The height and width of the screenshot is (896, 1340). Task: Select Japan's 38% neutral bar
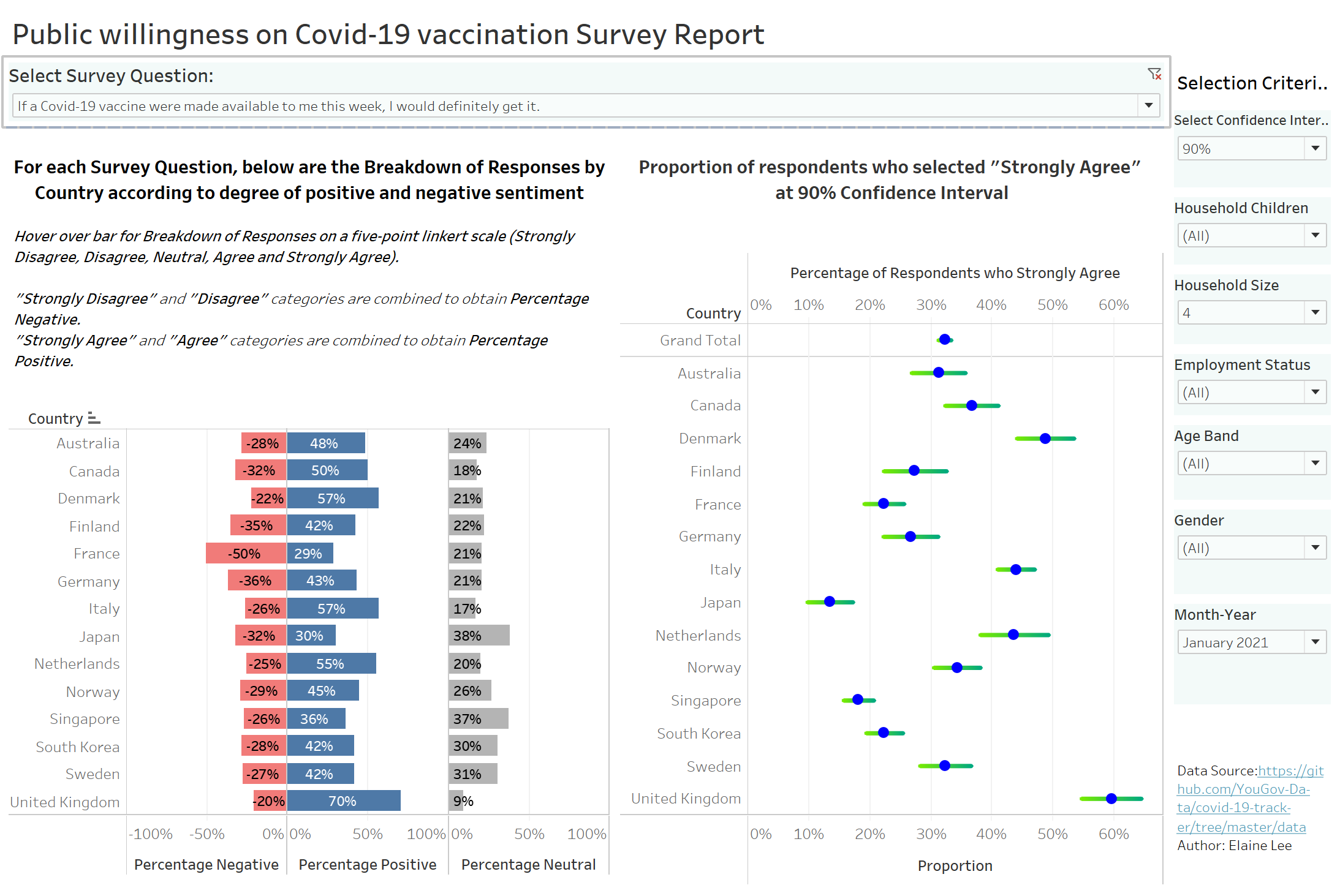pyautogui.click(x=479, y=635)
